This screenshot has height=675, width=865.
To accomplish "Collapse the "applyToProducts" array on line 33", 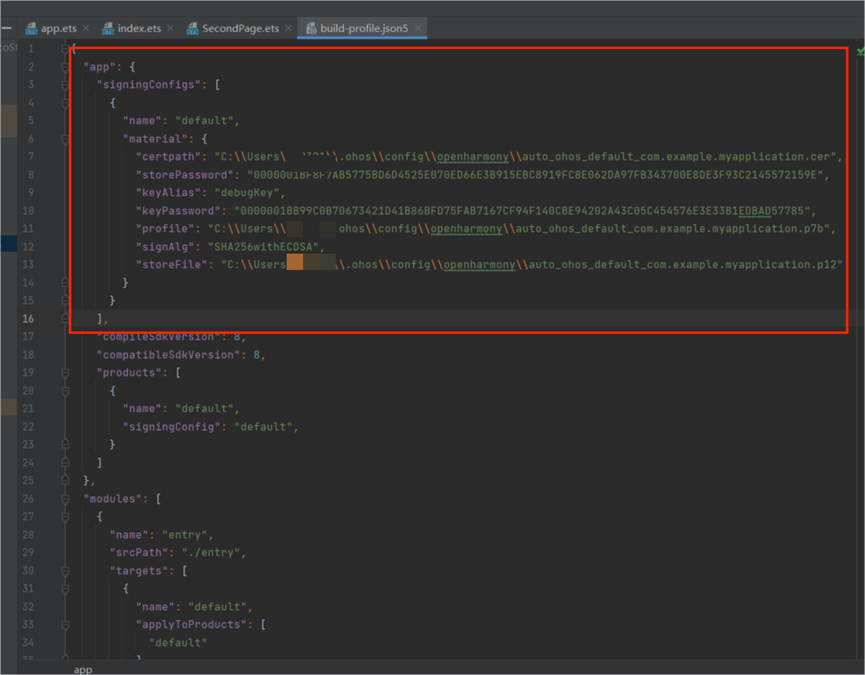I will [x=65, y=625].
